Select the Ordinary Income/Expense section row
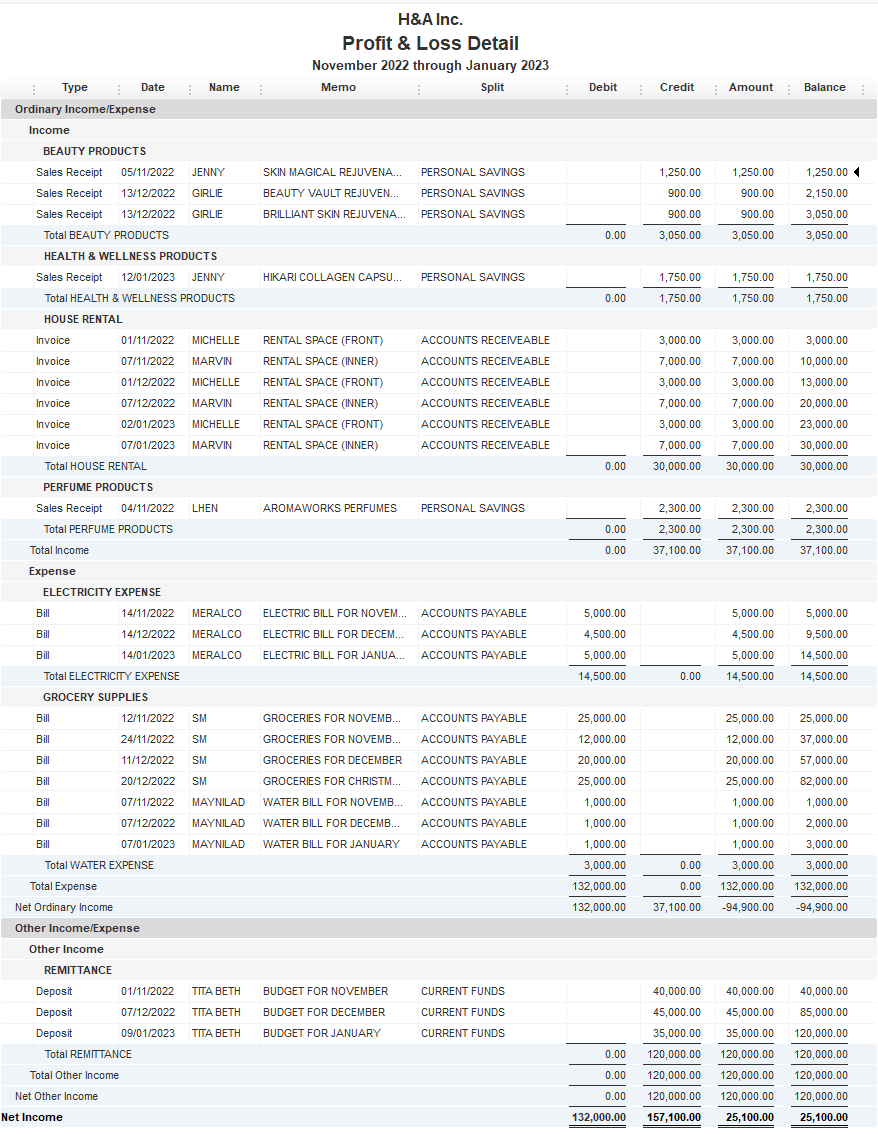 coord(438,109)
